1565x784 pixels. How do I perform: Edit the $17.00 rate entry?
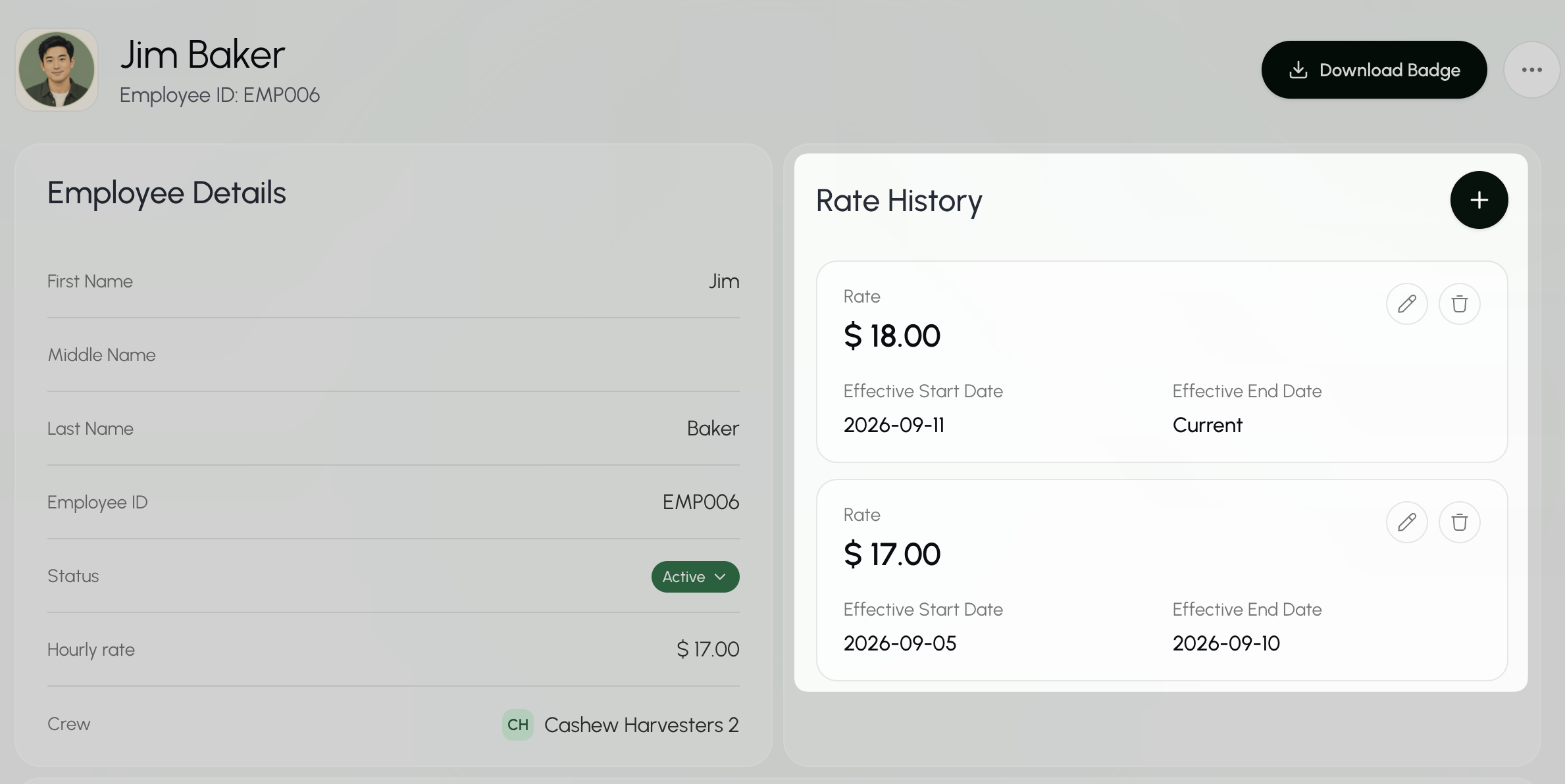coord(1406,522)
